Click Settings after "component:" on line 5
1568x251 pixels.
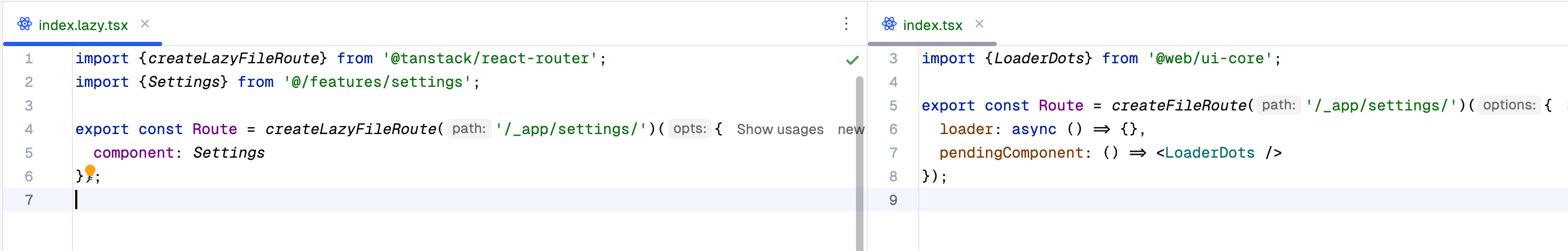(229, 153)
